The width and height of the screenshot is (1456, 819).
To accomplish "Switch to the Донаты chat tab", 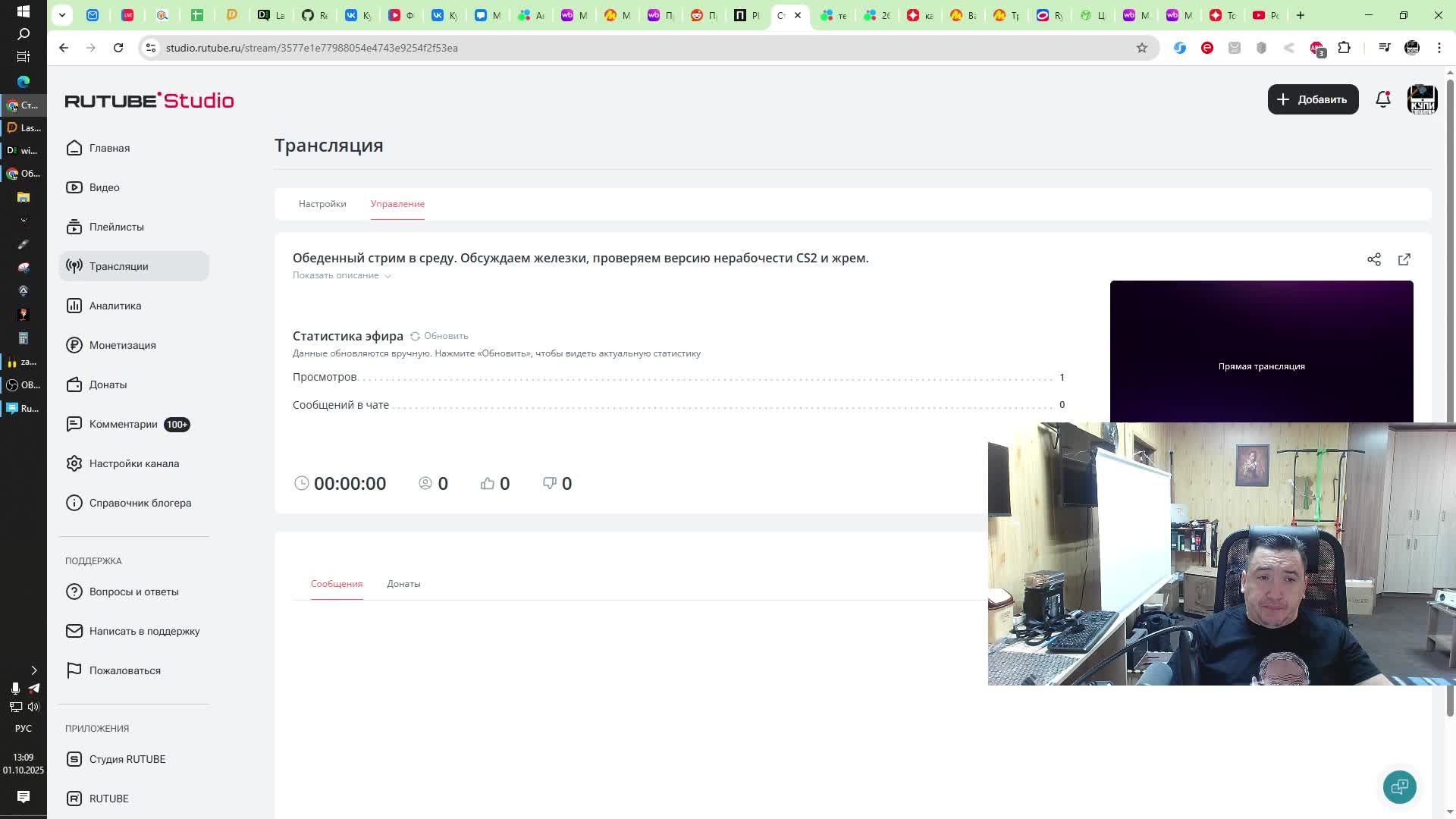I will pyautogui.click(x=403, y=584).
